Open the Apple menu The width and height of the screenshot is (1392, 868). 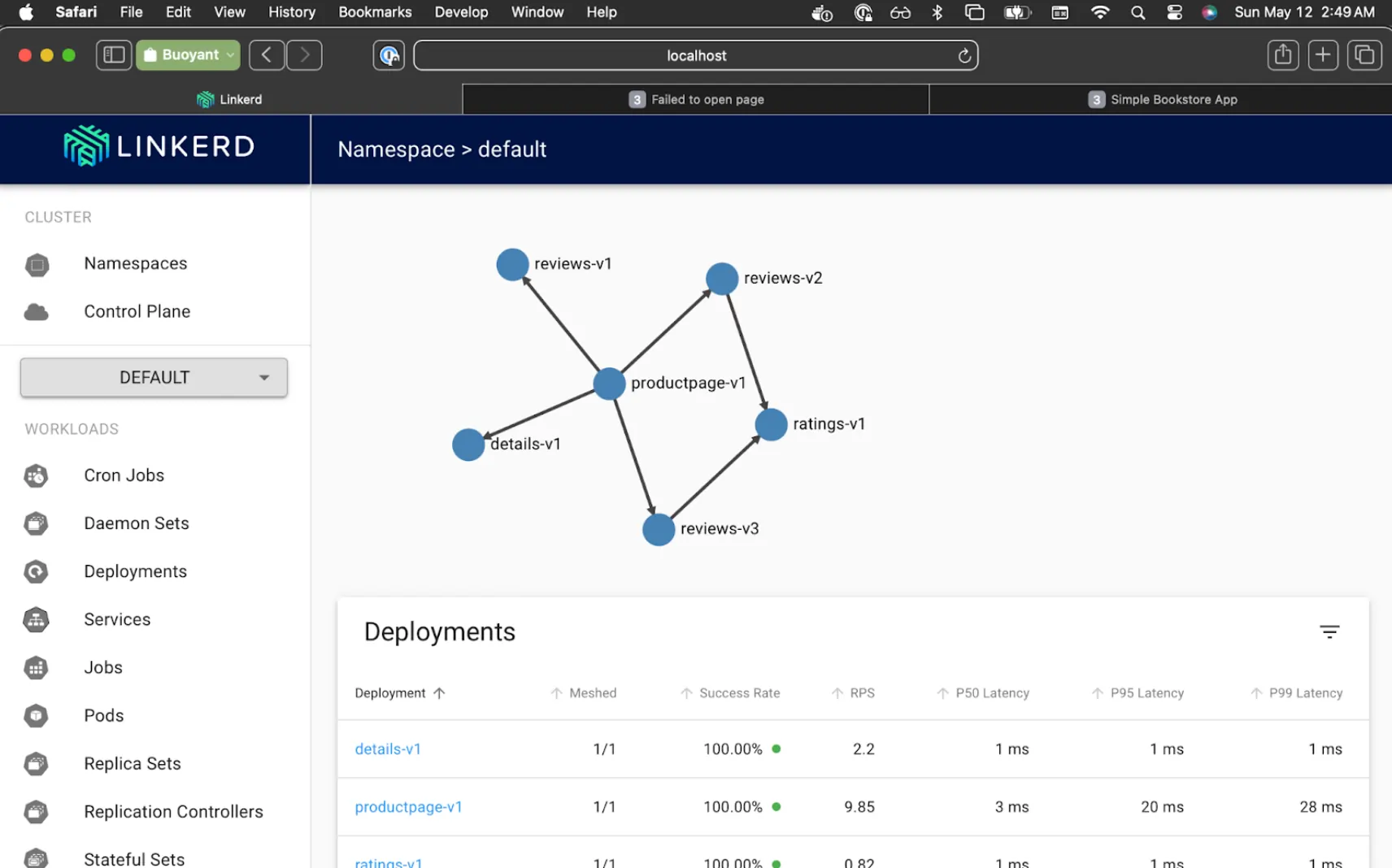(26, 12)
